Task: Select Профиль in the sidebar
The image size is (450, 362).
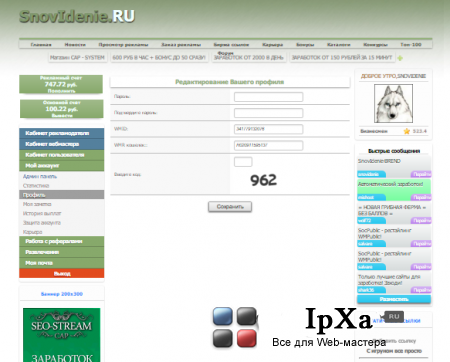Action: click(62, 195)
